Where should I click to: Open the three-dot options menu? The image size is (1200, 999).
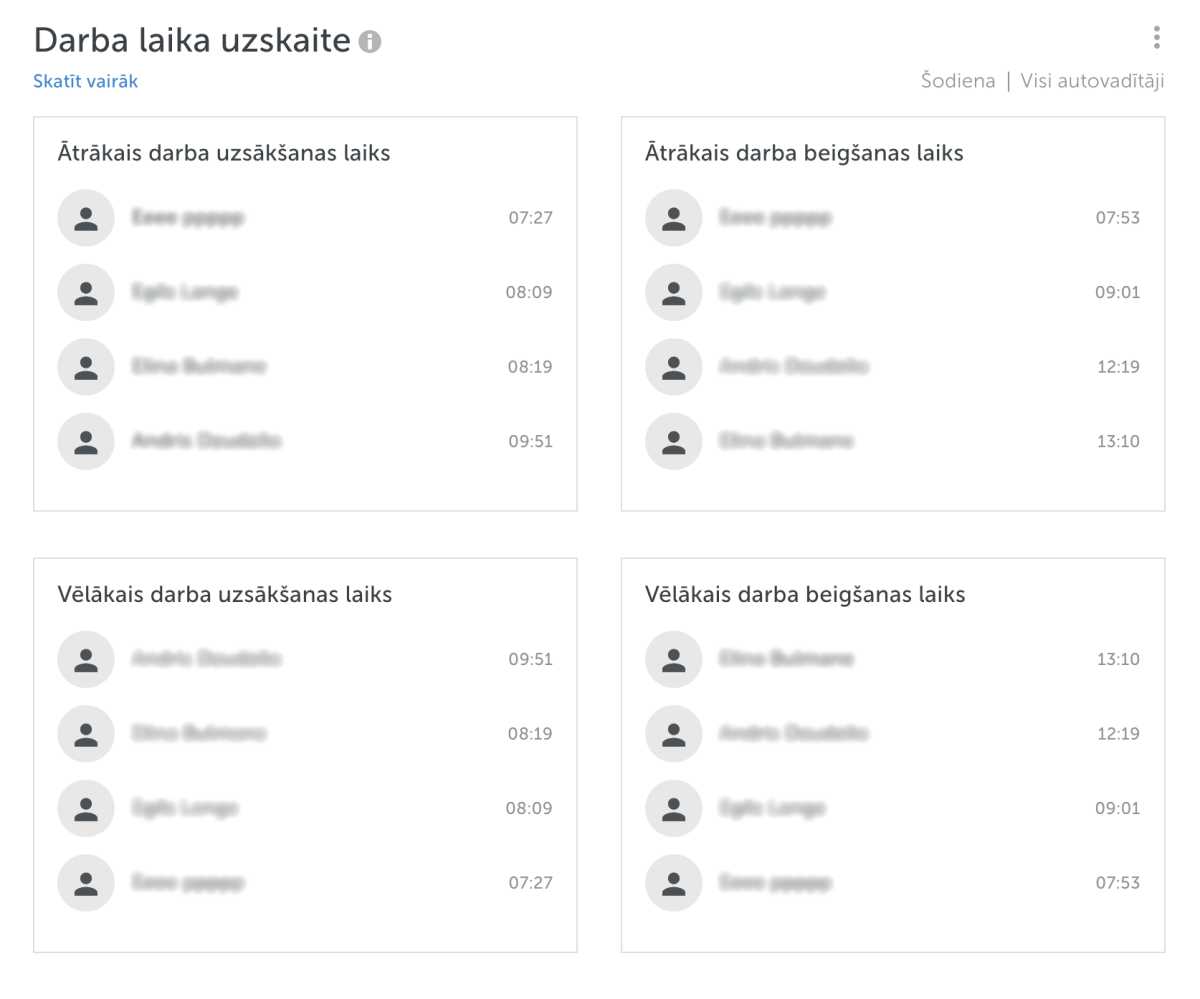tap(1156, 38)
